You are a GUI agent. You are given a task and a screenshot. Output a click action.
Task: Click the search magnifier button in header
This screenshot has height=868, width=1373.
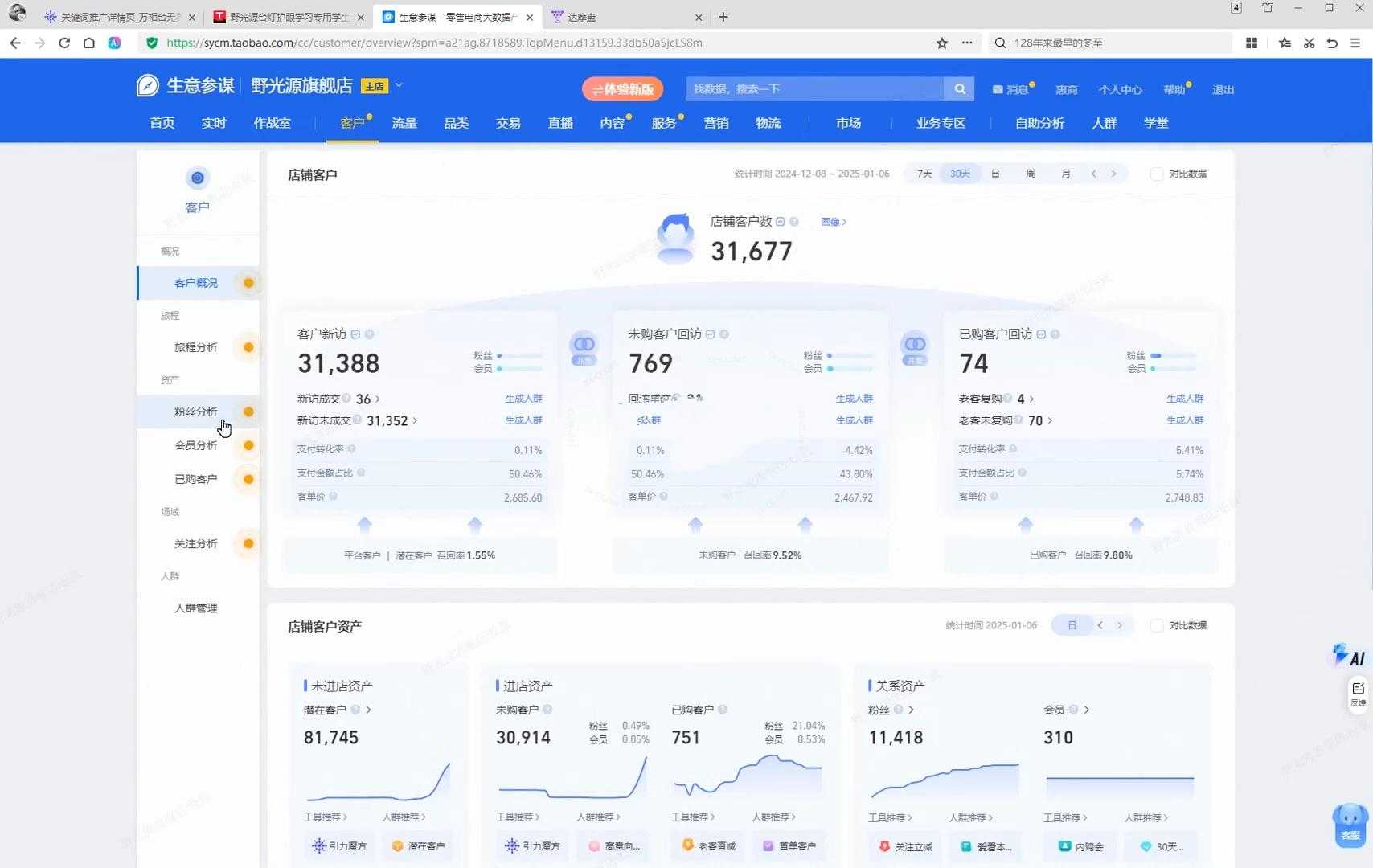tap(959, 89)
